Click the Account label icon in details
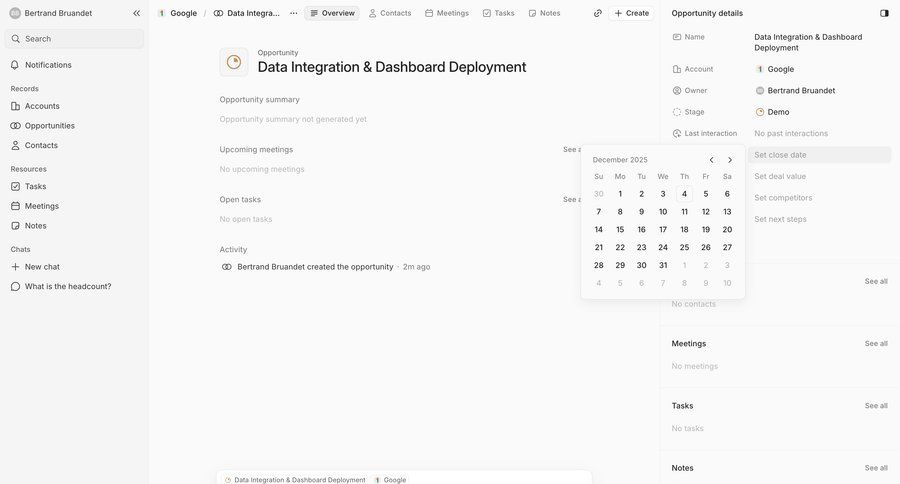 pos(677,69)
